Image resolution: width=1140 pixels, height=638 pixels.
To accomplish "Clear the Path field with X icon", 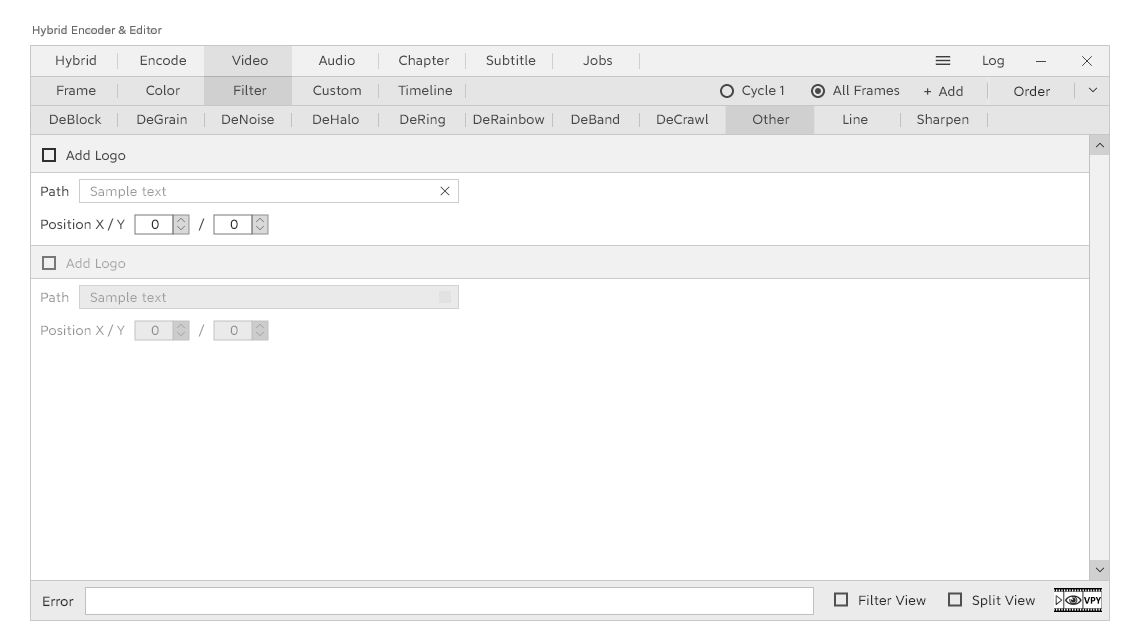I will 445,192.
